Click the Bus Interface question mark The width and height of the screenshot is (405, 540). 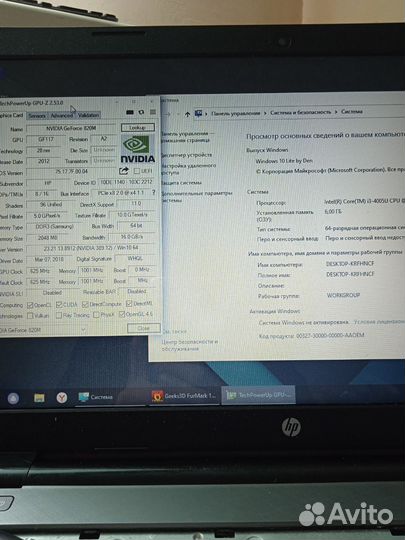154,193
